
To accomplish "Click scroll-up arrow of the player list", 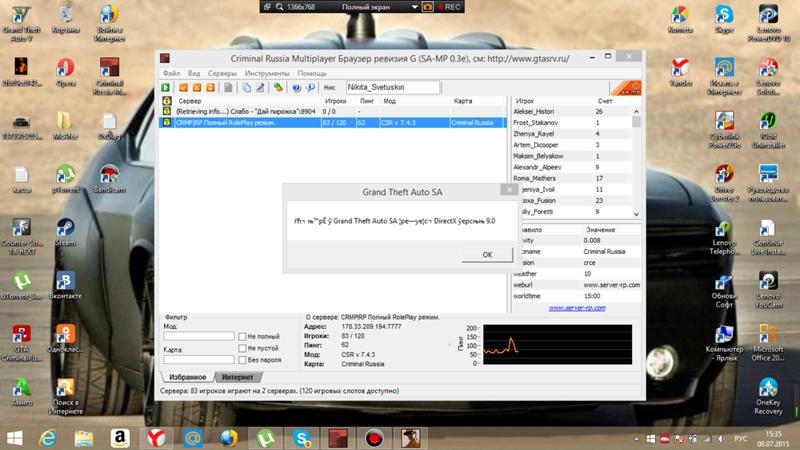I will [x=636, y=111].
